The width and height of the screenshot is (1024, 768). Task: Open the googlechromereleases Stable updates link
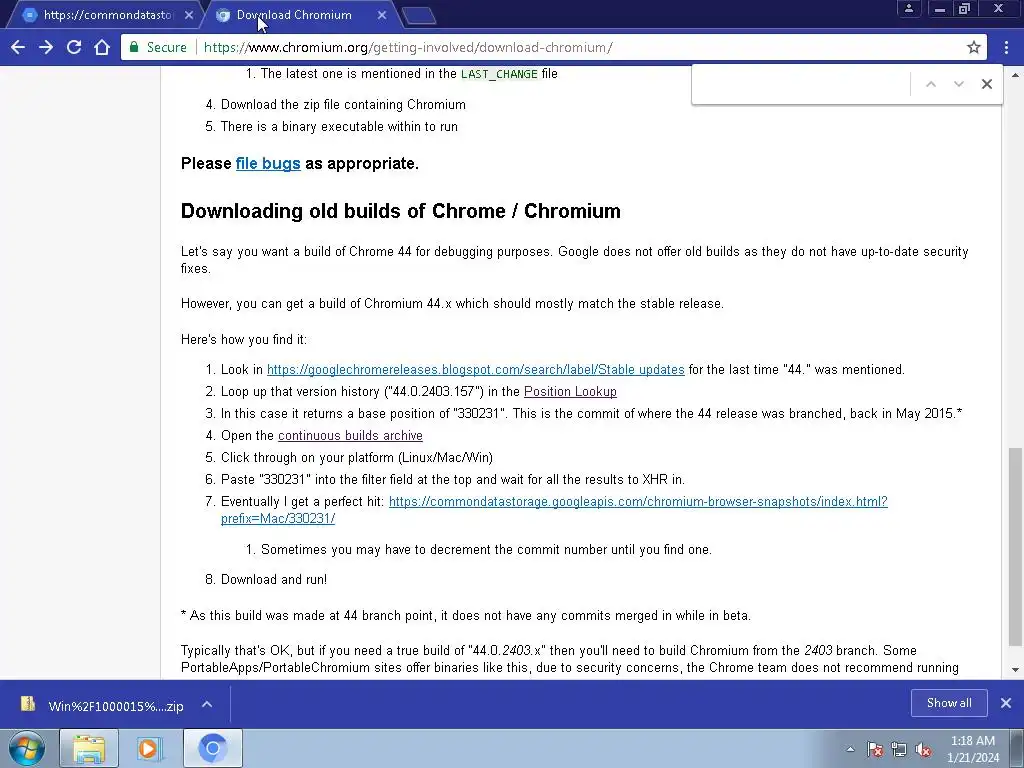point(475,370)
